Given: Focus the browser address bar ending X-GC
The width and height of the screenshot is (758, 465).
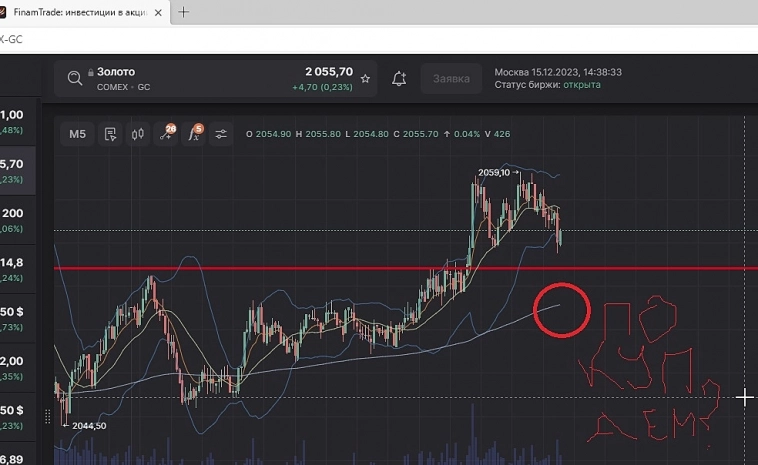Looking at the screenshot, I should pyautogui.click(x=379, y=40).
